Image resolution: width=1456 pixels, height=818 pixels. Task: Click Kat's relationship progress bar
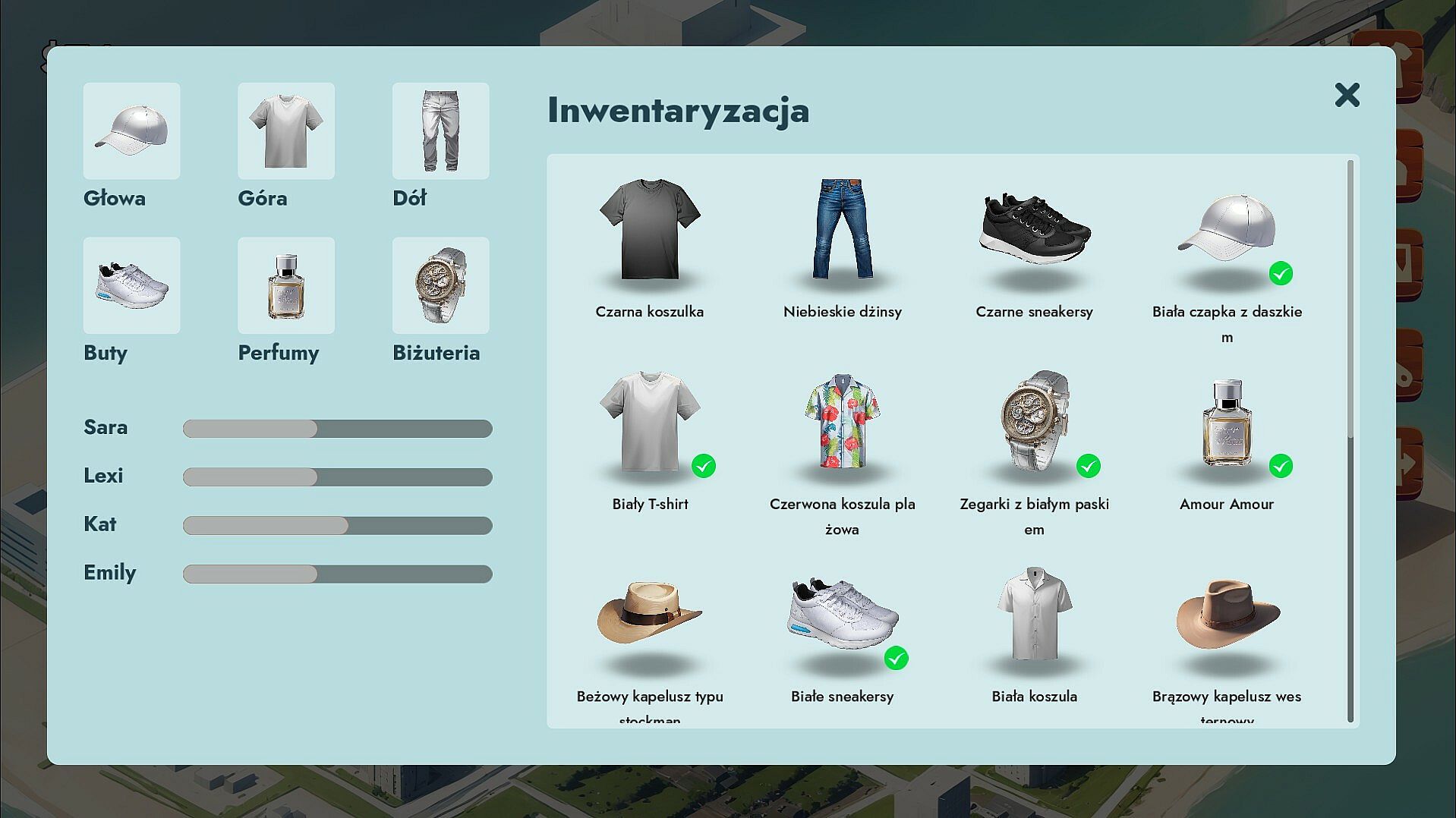click(338, 525)
